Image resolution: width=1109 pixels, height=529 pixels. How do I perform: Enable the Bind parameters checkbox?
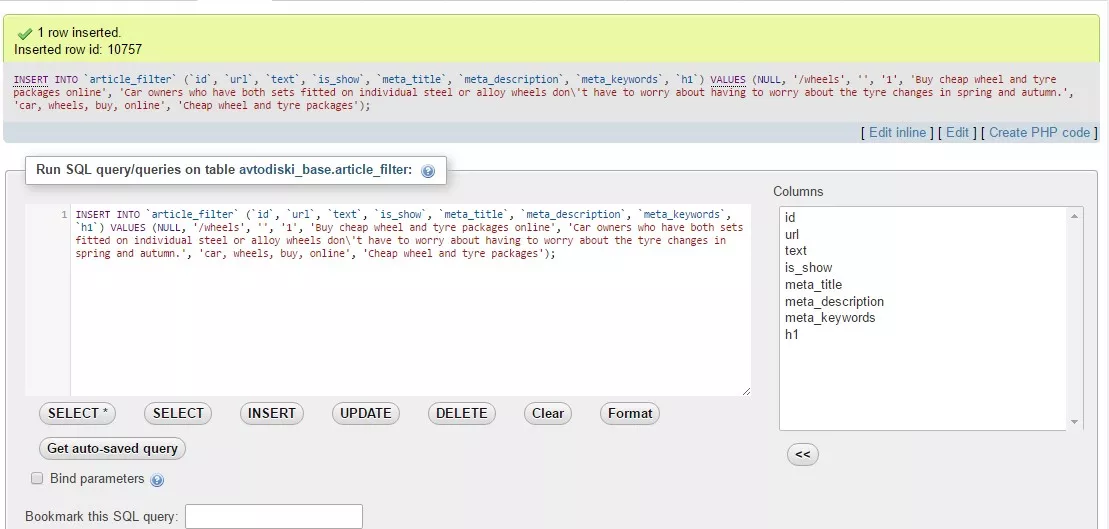pyautogui.click(x=37, y=479)
